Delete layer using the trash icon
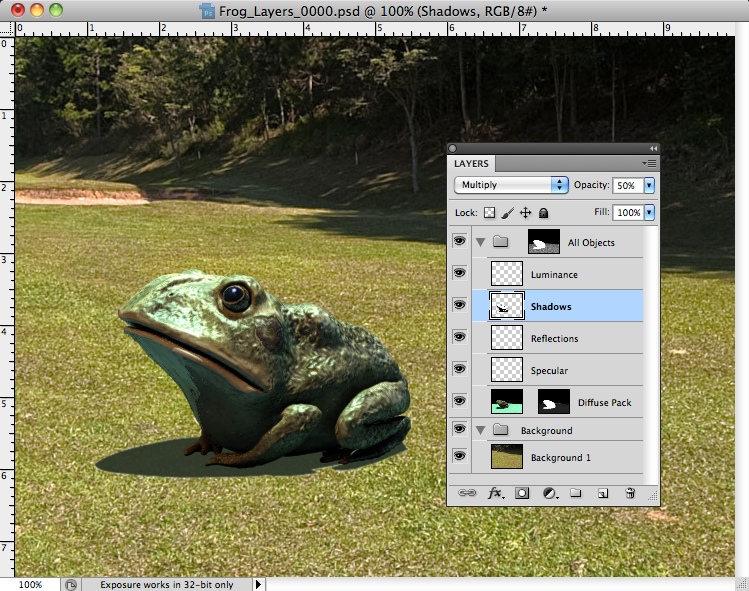749x591 pixels. pos(630,493)
